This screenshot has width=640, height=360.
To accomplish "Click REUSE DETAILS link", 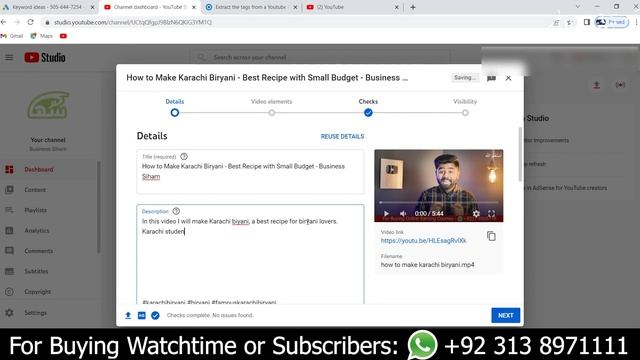I will pos(342,136).
